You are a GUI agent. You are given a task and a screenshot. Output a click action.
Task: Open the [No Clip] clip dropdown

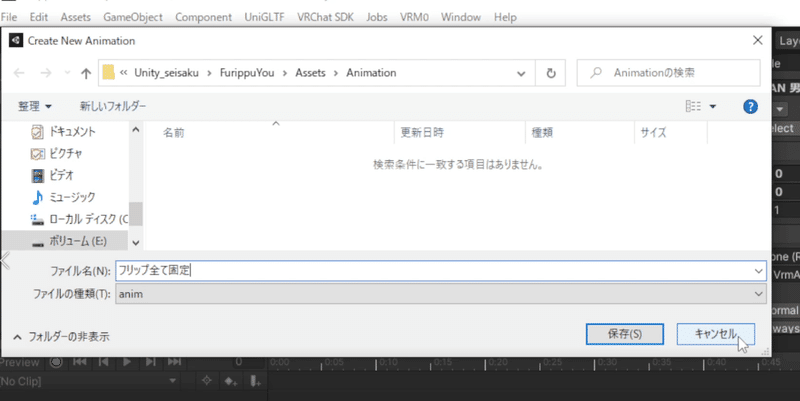(x=90, y=381)
